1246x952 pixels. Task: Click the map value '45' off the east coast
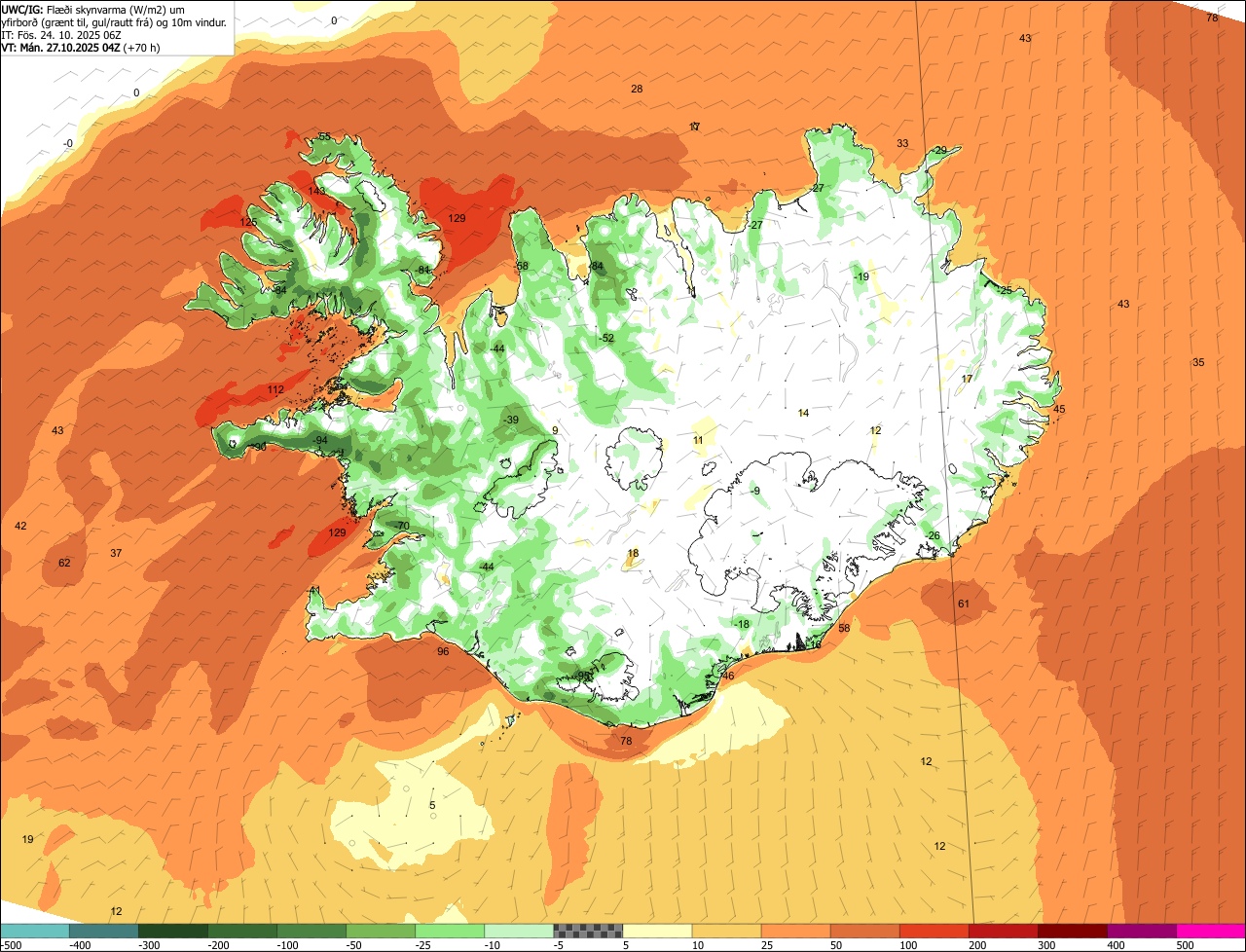[1059, 409]
